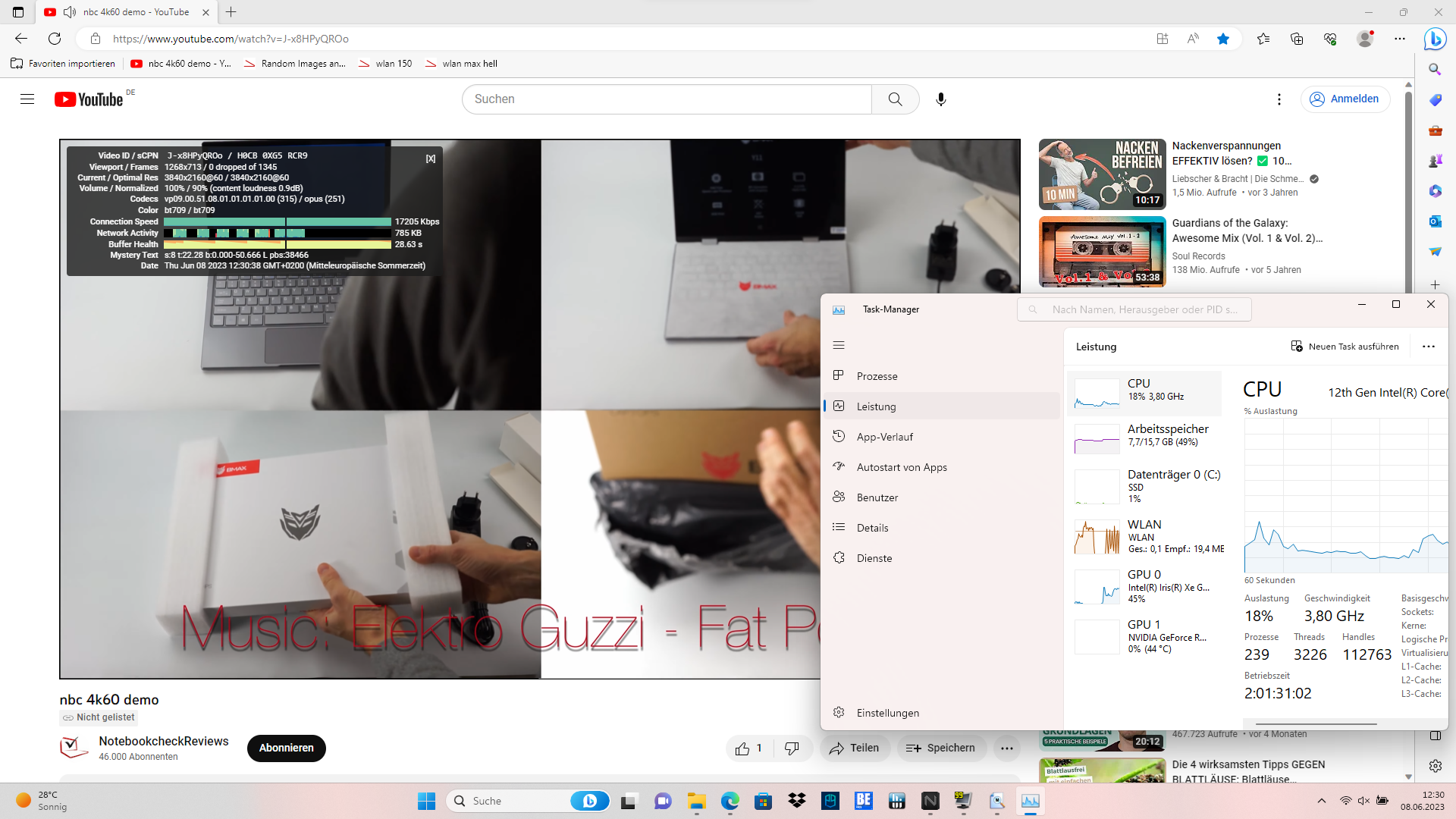The width and height of the screenshot is (1456, 819).
Task: Toggle the YouTube guide hamburger menu
Action: pyautogui.click(x=27, y=99)
